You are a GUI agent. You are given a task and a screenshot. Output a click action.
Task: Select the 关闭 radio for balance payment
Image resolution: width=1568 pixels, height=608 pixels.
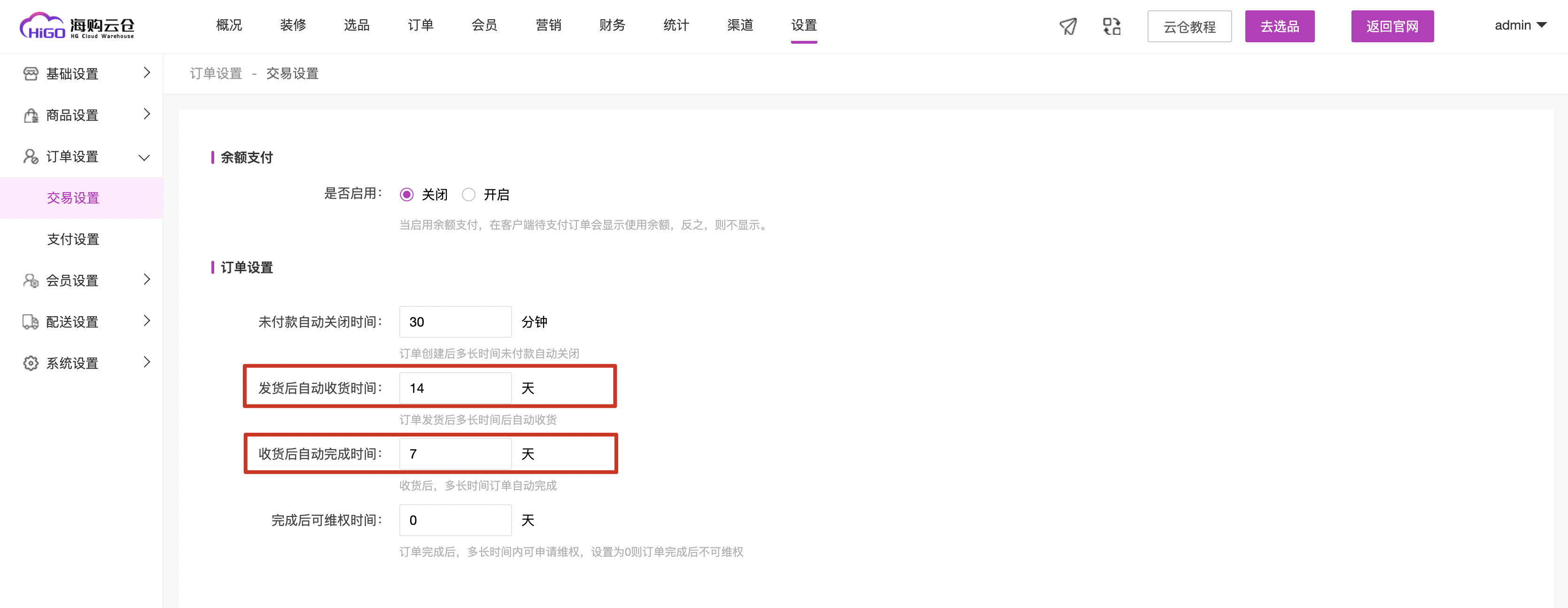tap(407, 195)
